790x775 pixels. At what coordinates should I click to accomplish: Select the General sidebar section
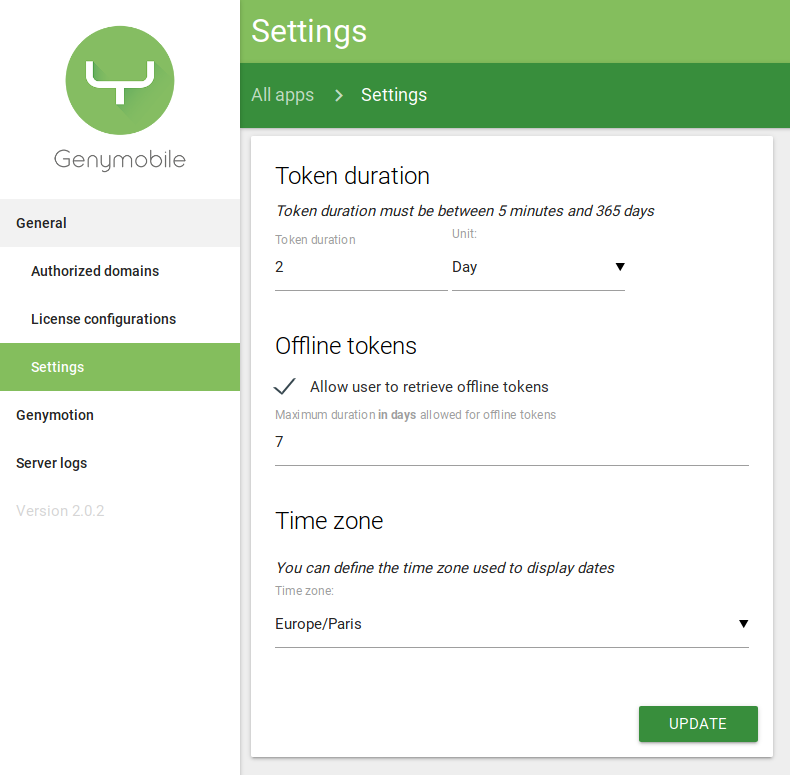click(x=42, y=223)
